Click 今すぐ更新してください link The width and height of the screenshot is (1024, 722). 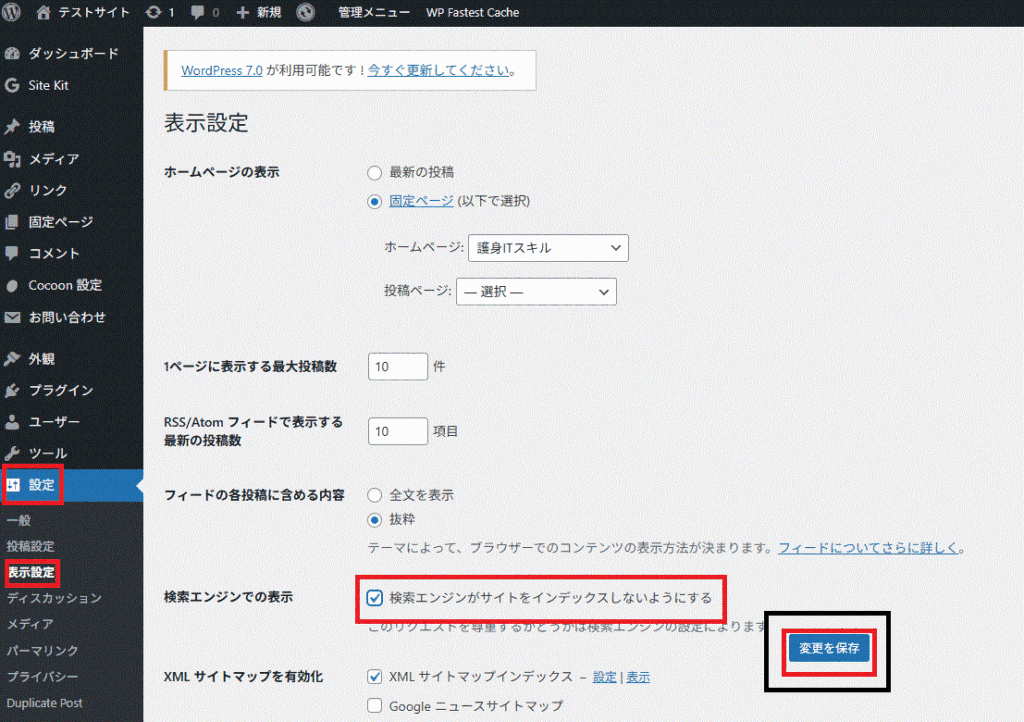(x=438, y=71)
